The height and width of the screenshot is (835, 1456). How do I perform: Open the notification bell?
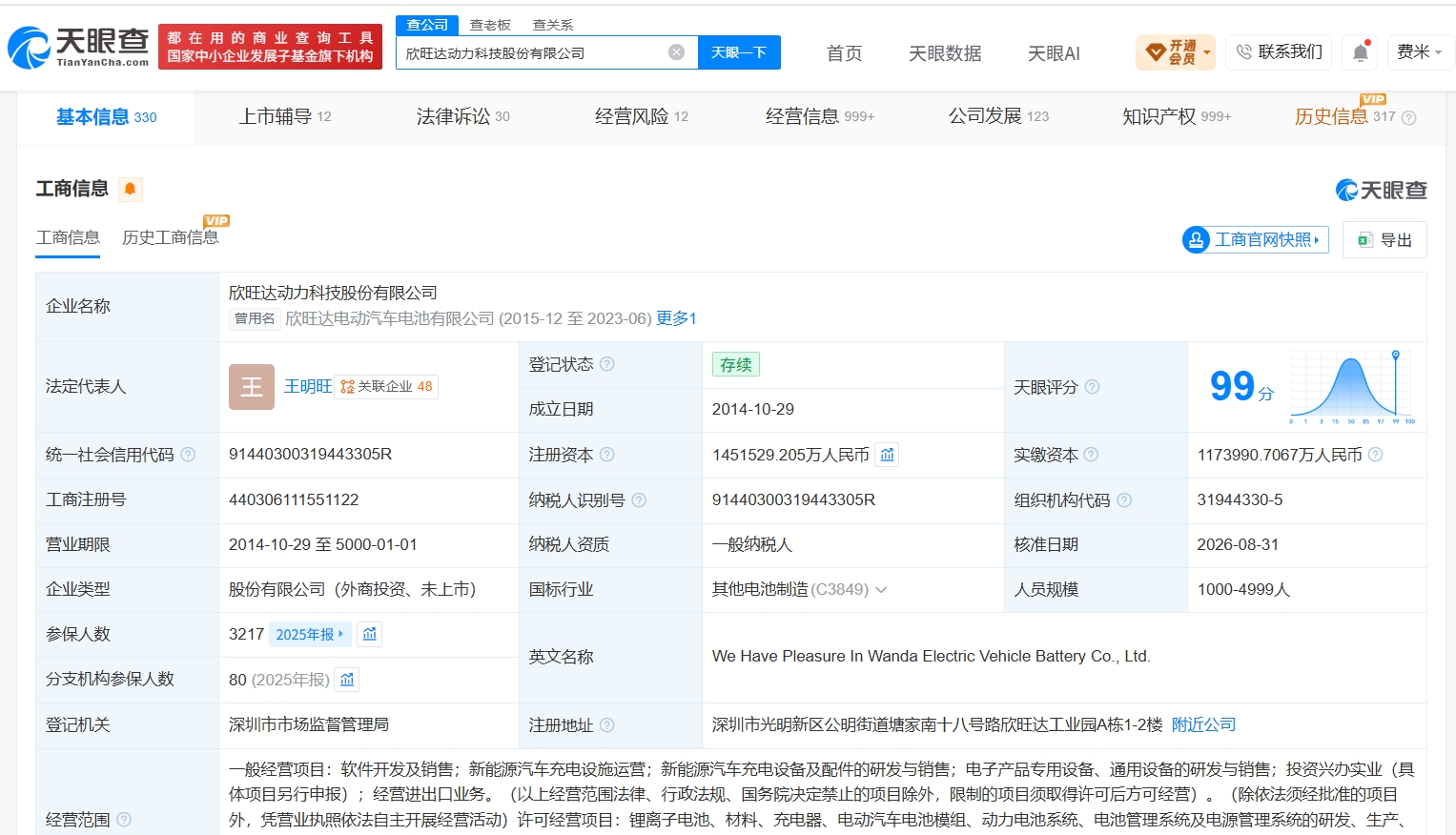click(x=1361, y=52)
